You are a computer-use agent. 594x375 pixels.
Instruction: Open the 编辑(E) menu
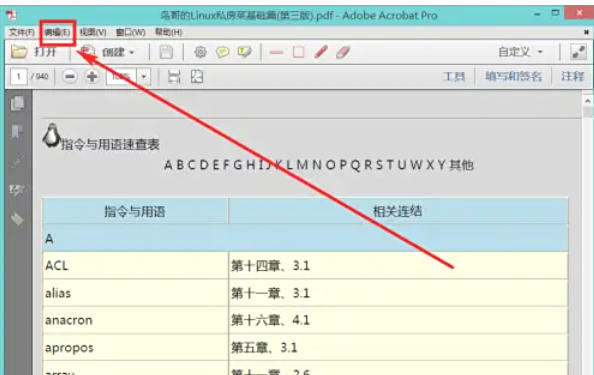coord(57,33)
